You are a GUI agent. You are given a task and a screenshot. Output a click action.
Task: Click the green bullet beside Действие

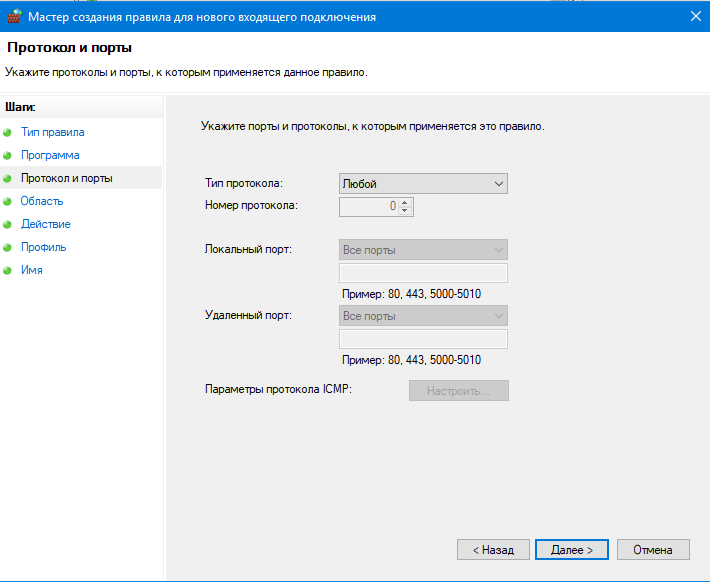(8, 225)
